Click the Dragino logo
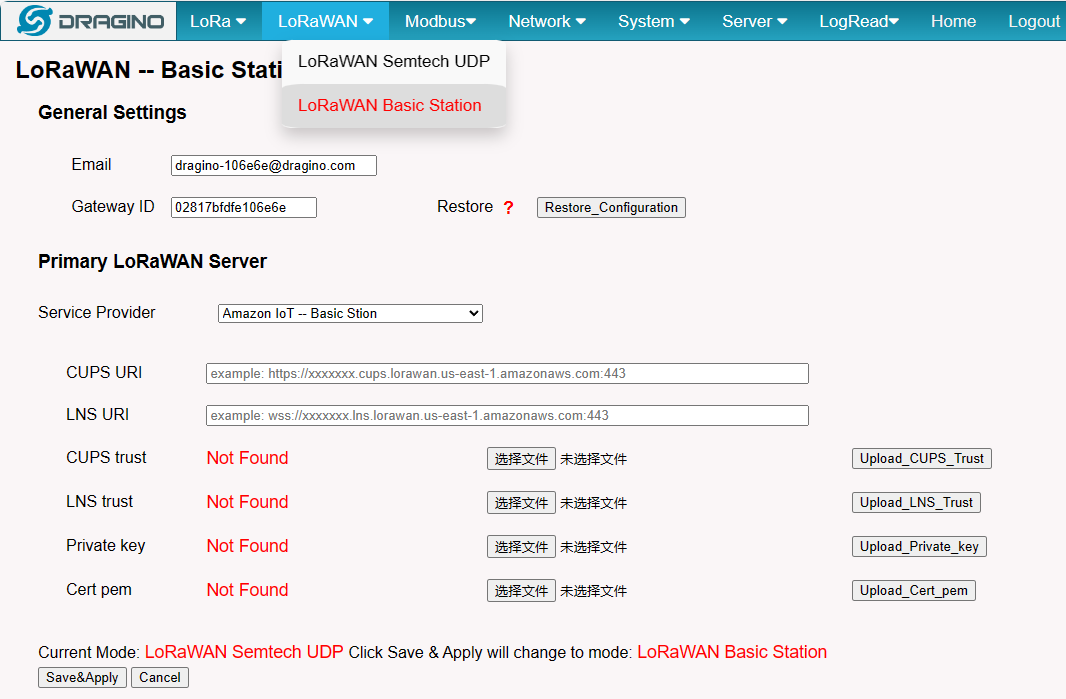Screen dimensions: 1066x699 tap(90, 21)
